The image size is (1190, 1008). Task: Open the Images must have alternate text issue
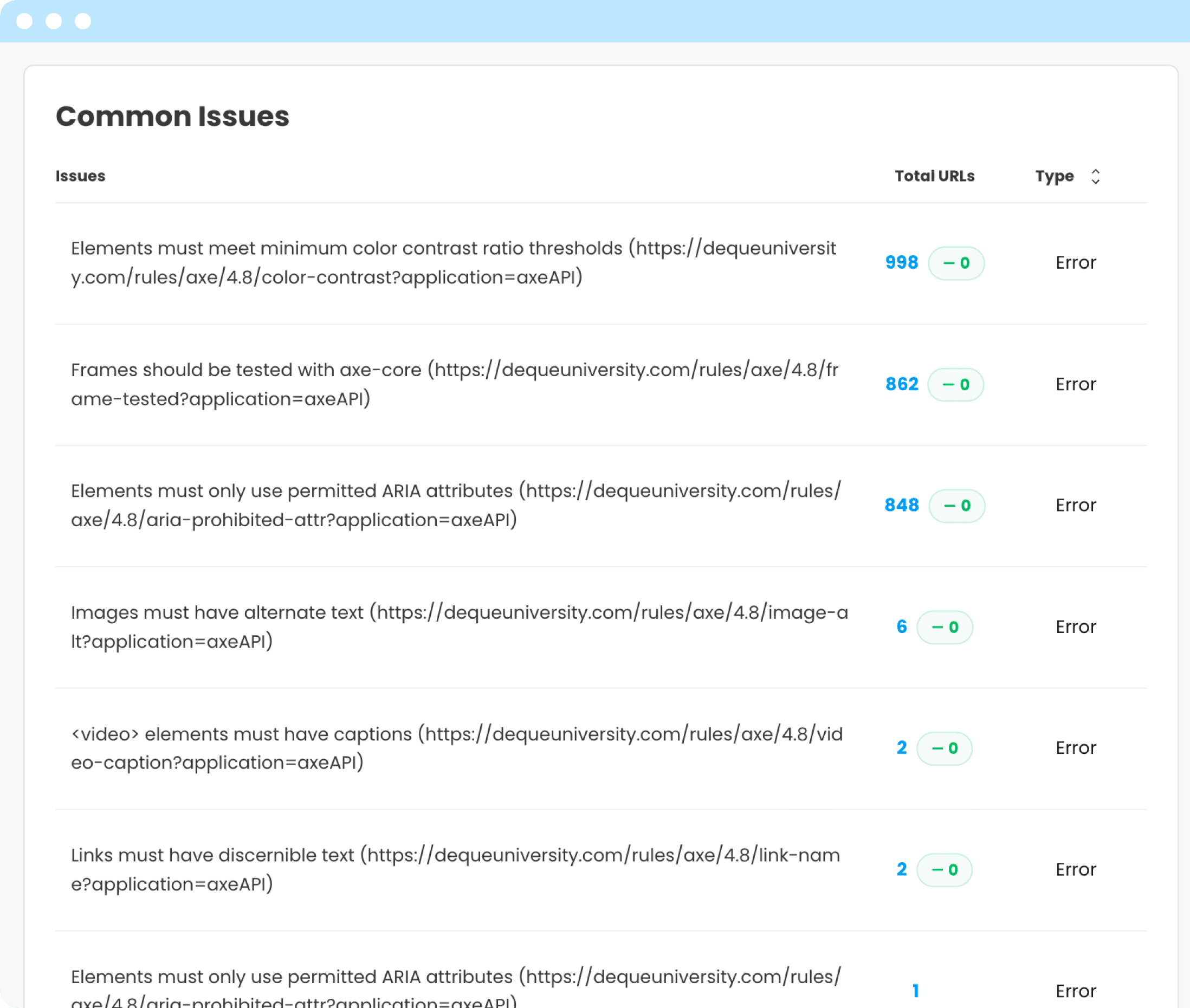(460, 627)
